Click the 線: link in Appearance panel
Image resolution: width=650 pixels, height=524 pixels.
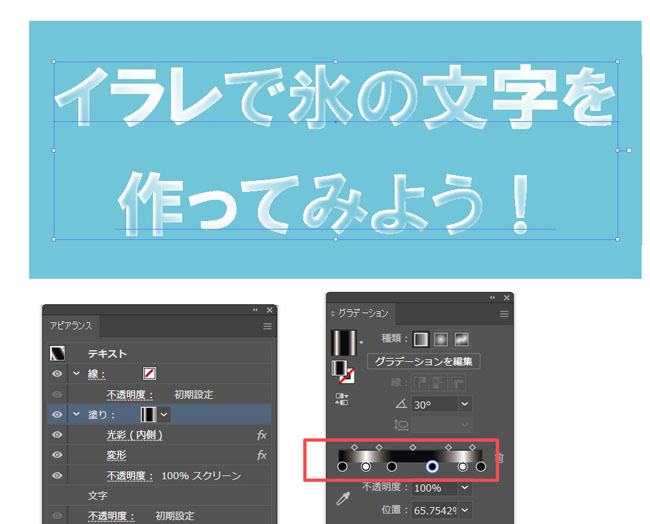pos(97,374)
